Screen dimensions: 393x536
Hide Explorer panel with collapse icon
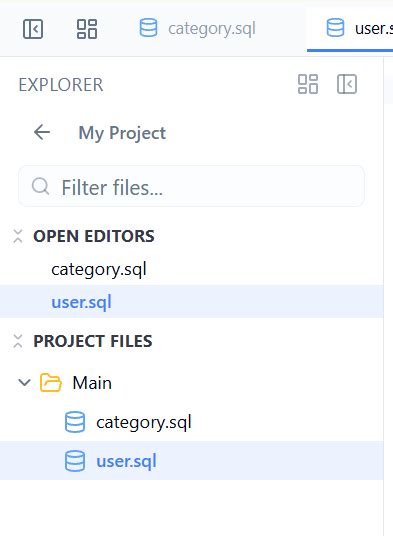coord(347,84)
